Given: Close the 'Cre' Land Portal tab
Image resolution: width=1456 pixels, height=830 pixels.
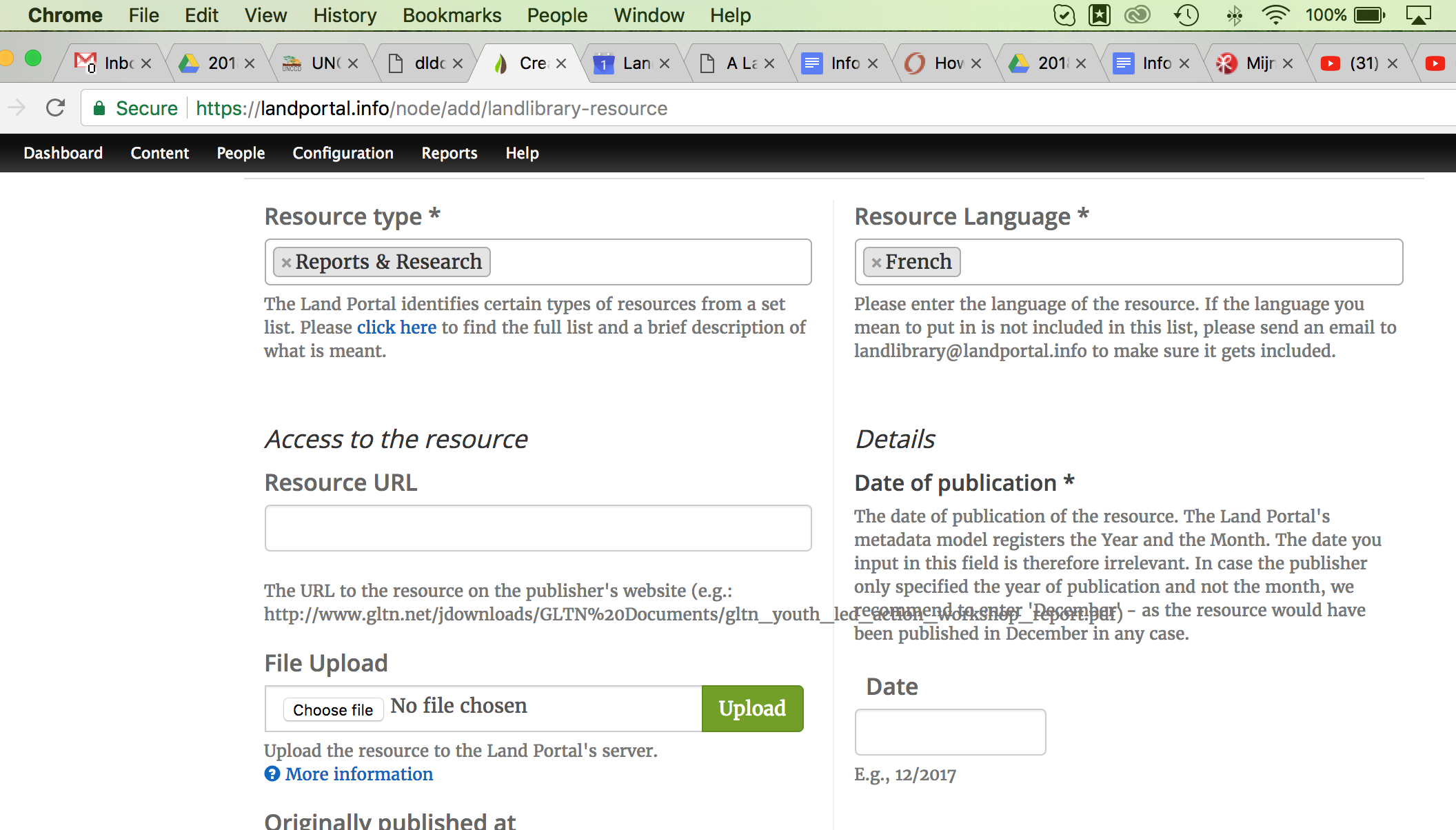Looking at the screenshot, I should coord(561,63).
